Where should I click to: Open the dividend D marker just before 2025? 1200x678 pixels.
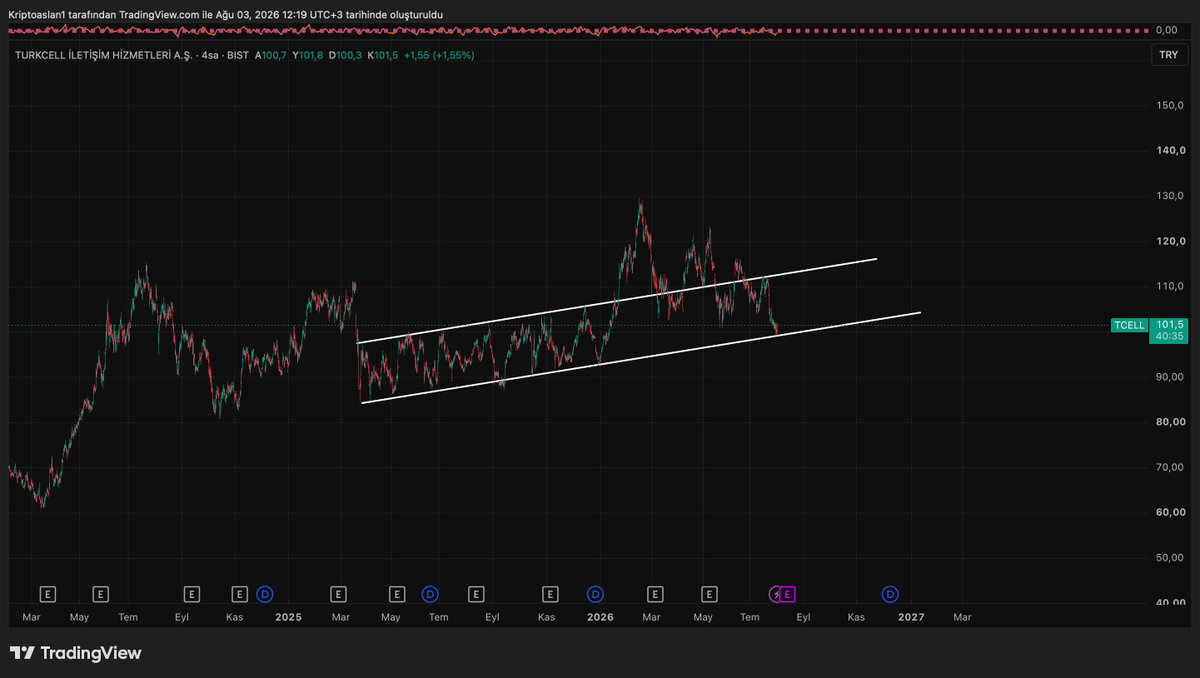click(265, 594)
